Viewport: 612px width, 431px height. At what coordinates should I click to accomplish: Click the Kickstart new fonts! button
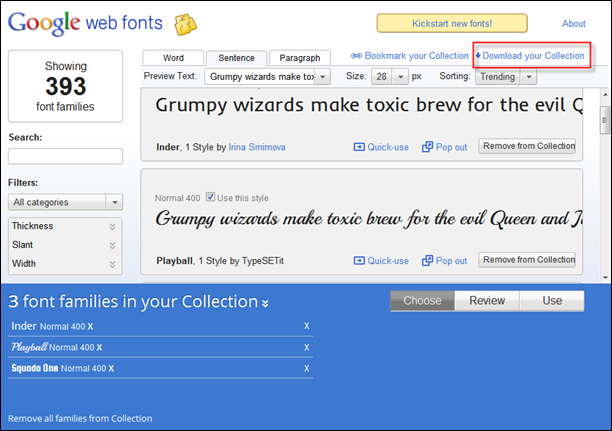pos(452,23)
